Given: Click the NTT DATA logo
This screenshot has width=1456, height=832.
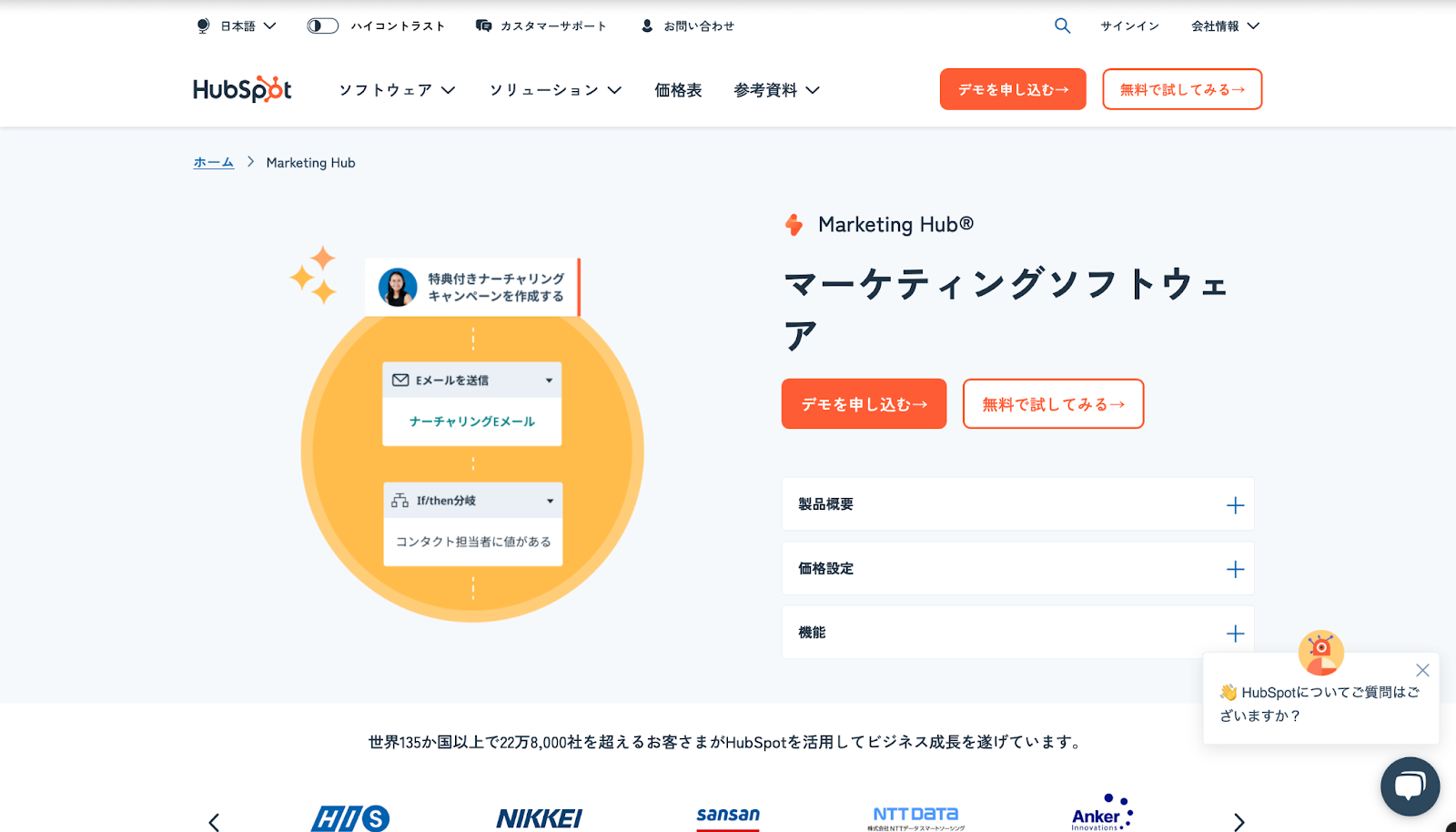Looking at the screenshot, I should [x=915, y=817].
